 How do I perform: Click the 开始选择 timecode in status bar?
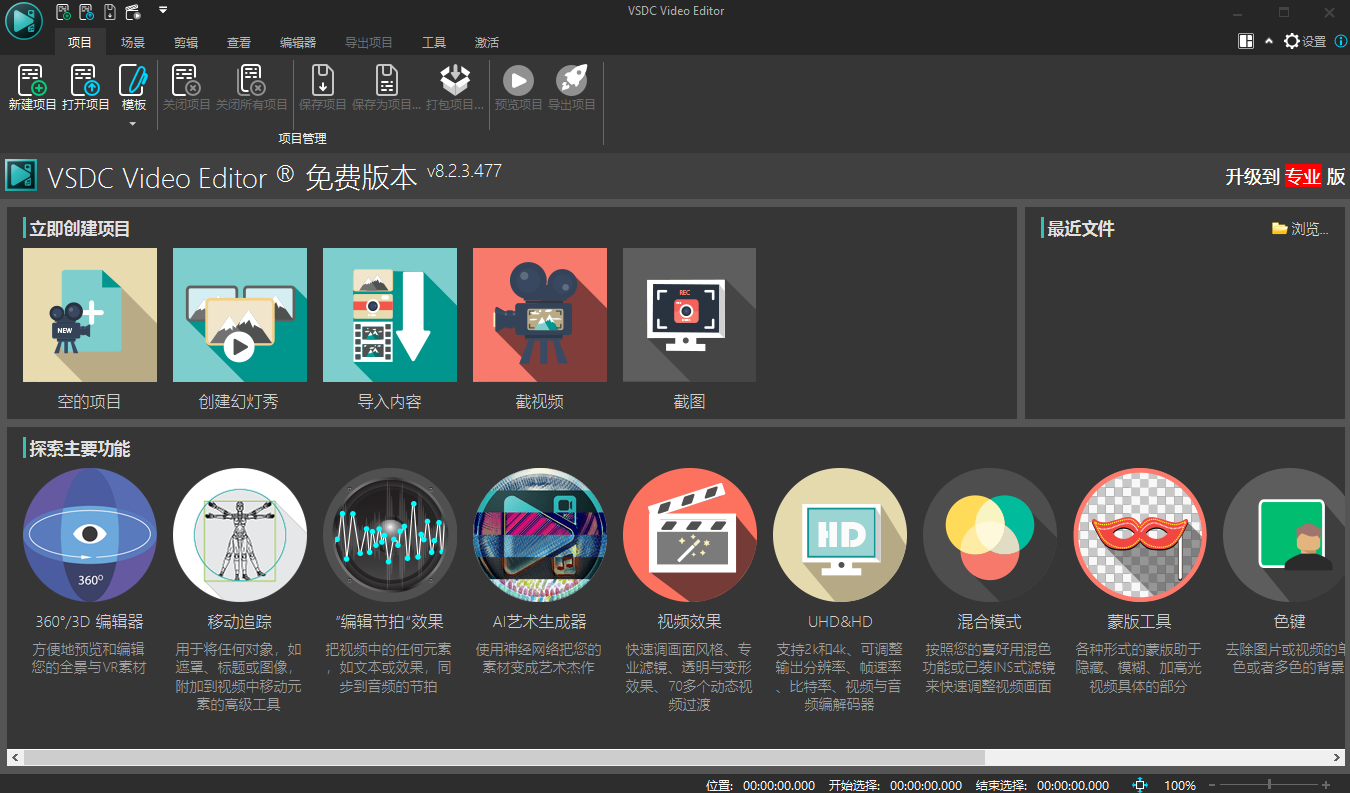click(926, 786)
